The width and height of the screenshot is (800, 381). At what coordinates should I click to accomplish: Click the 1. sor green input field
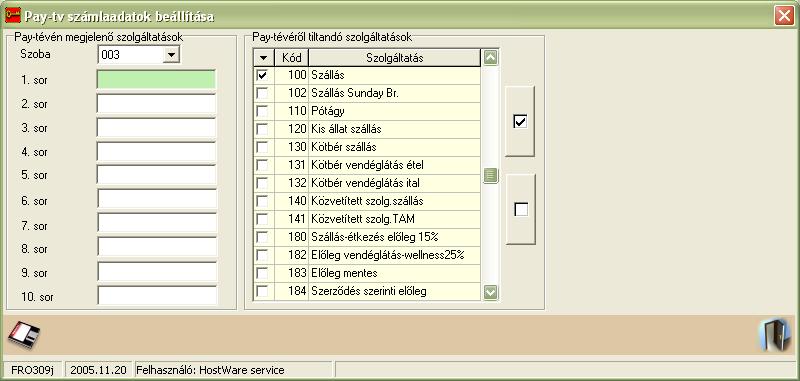coord(156,80)
